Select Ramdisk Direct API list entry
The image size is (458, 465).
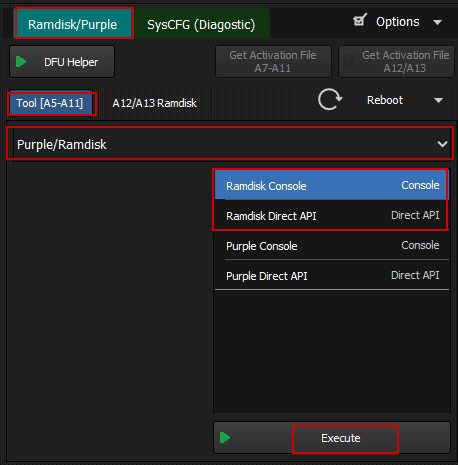click(332, 215)
